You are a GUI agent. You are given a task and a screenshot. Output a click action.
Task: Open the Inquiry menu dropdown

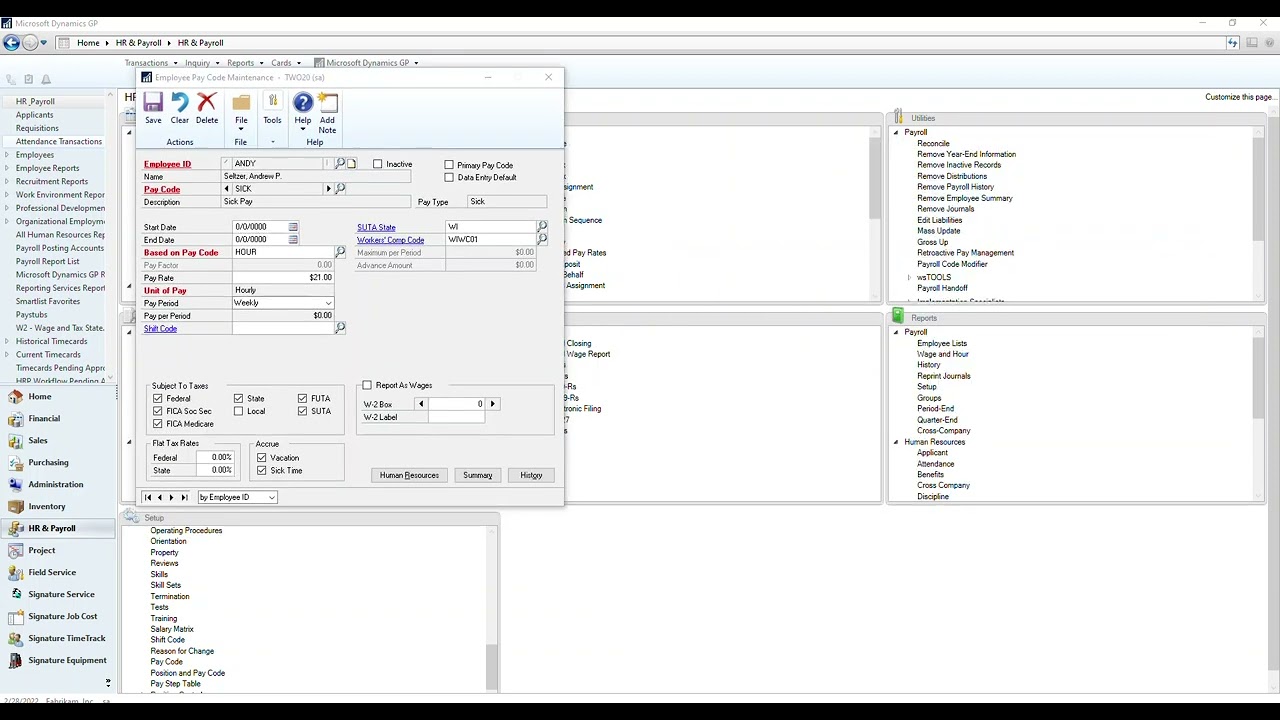coord(201,63)
